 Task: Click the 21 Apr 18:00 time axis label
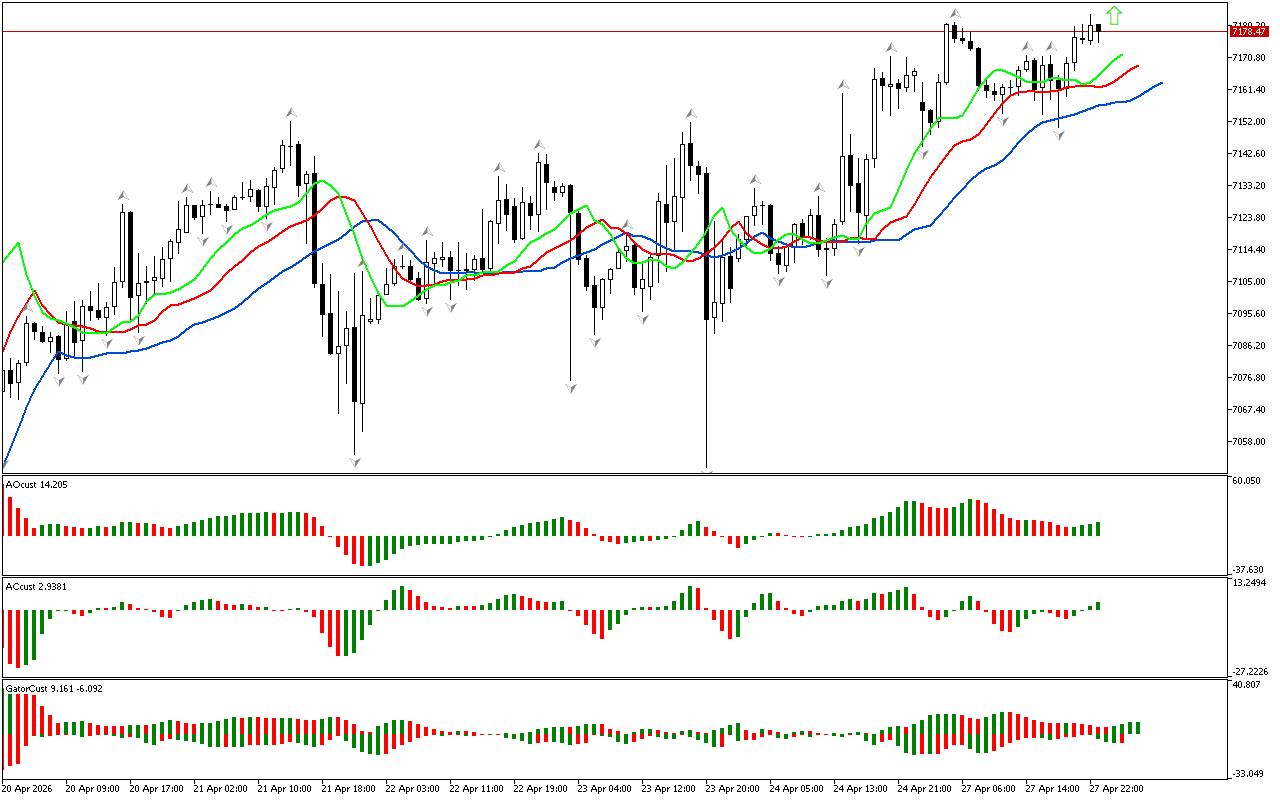[346, 789]
